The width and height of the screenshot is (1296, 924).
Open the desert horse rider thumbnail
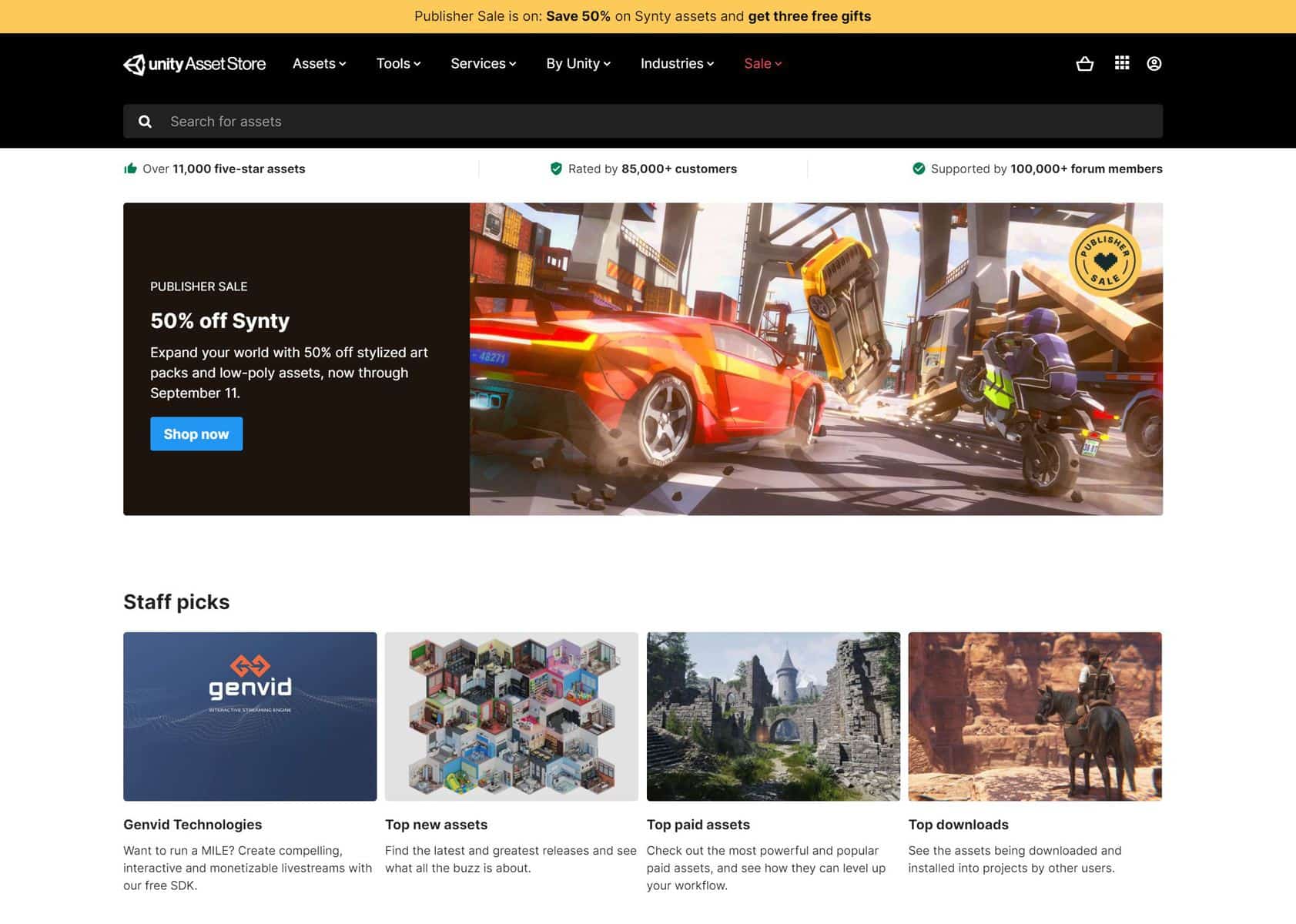tap(1035, 717)
